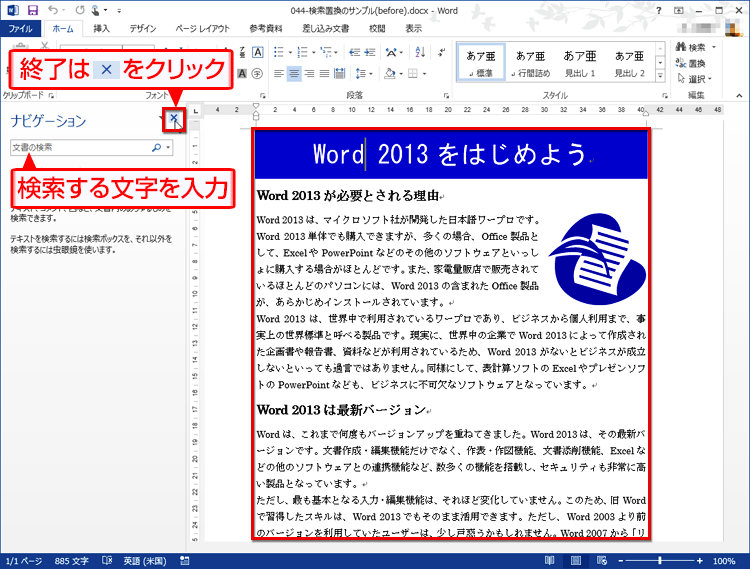Expand the styles gallery more button
The image size is (750, 569).
(661, 75)
